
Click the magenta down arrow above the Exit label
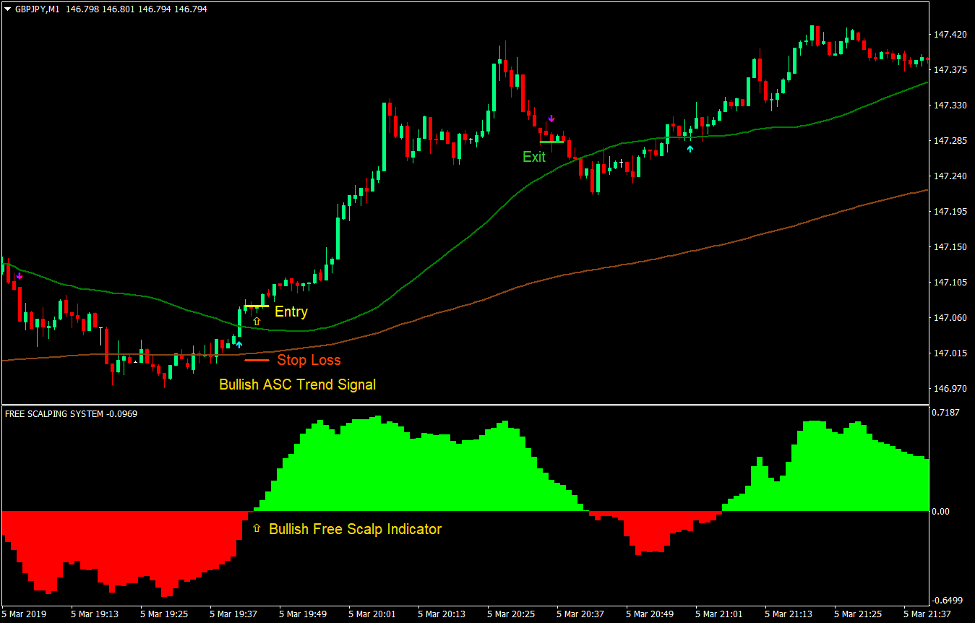click(550, 119)
